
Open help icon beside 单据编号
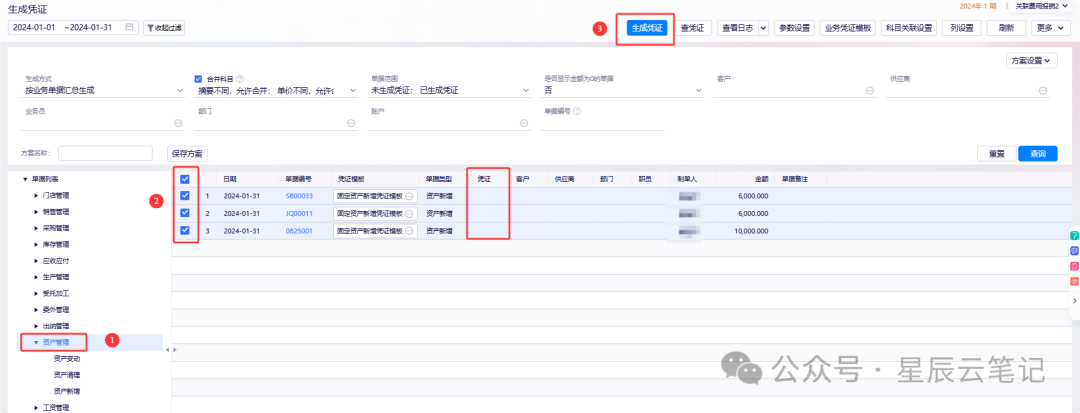[577, 111]
